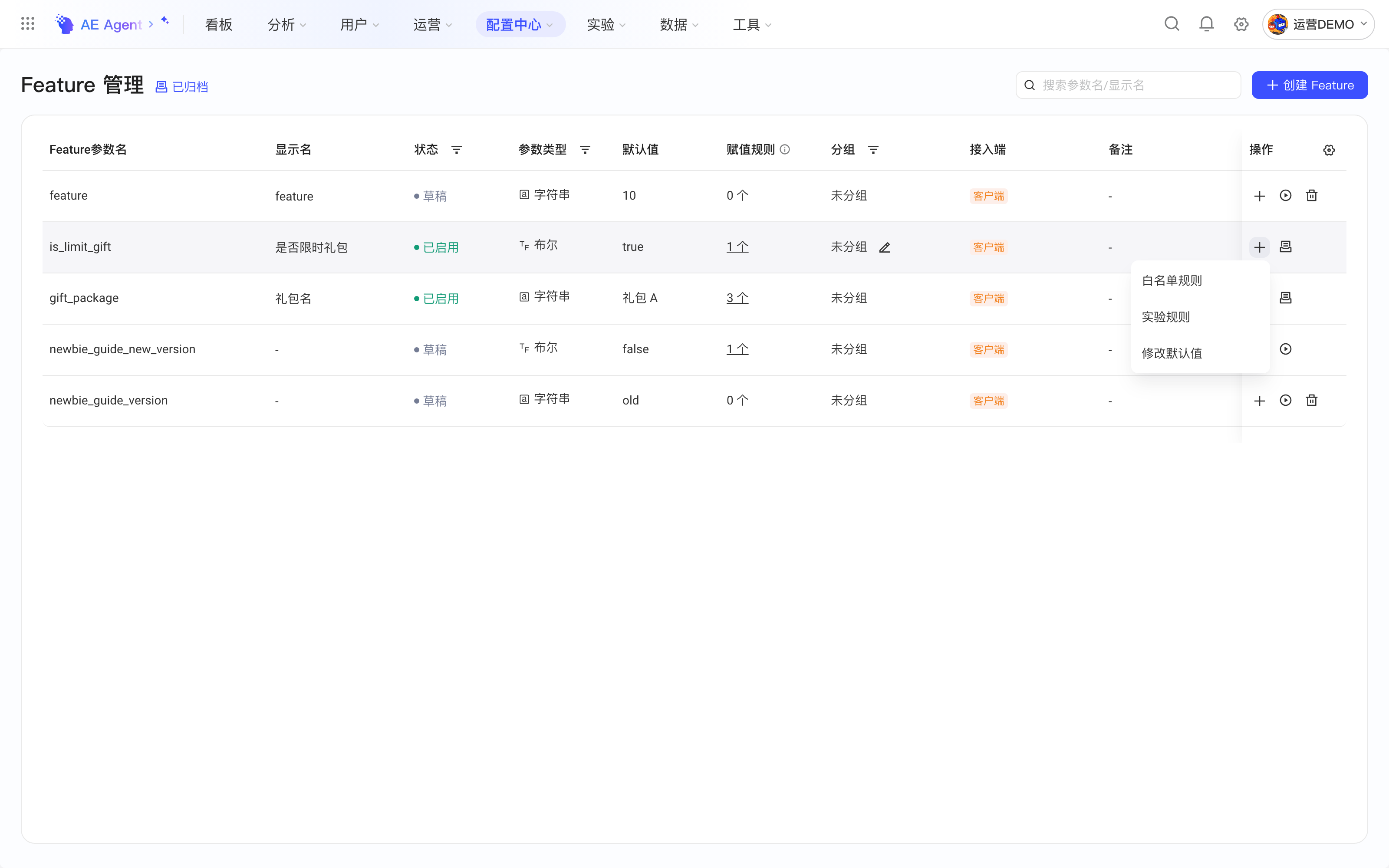The height and width of the screenshot is (868, 1389).
Task: Expand the 工具 menu
Action: (x=752, y=25)
